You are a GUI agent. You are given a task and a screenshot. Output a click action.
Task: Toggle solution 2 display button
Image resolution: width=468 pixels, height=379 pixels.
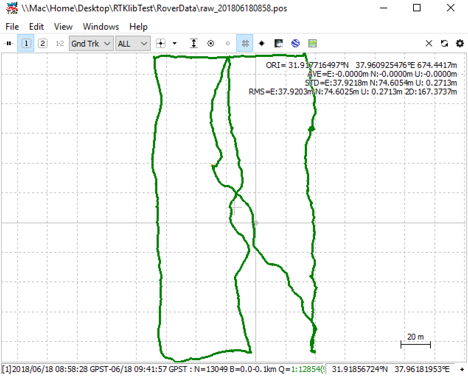point(43,43)
